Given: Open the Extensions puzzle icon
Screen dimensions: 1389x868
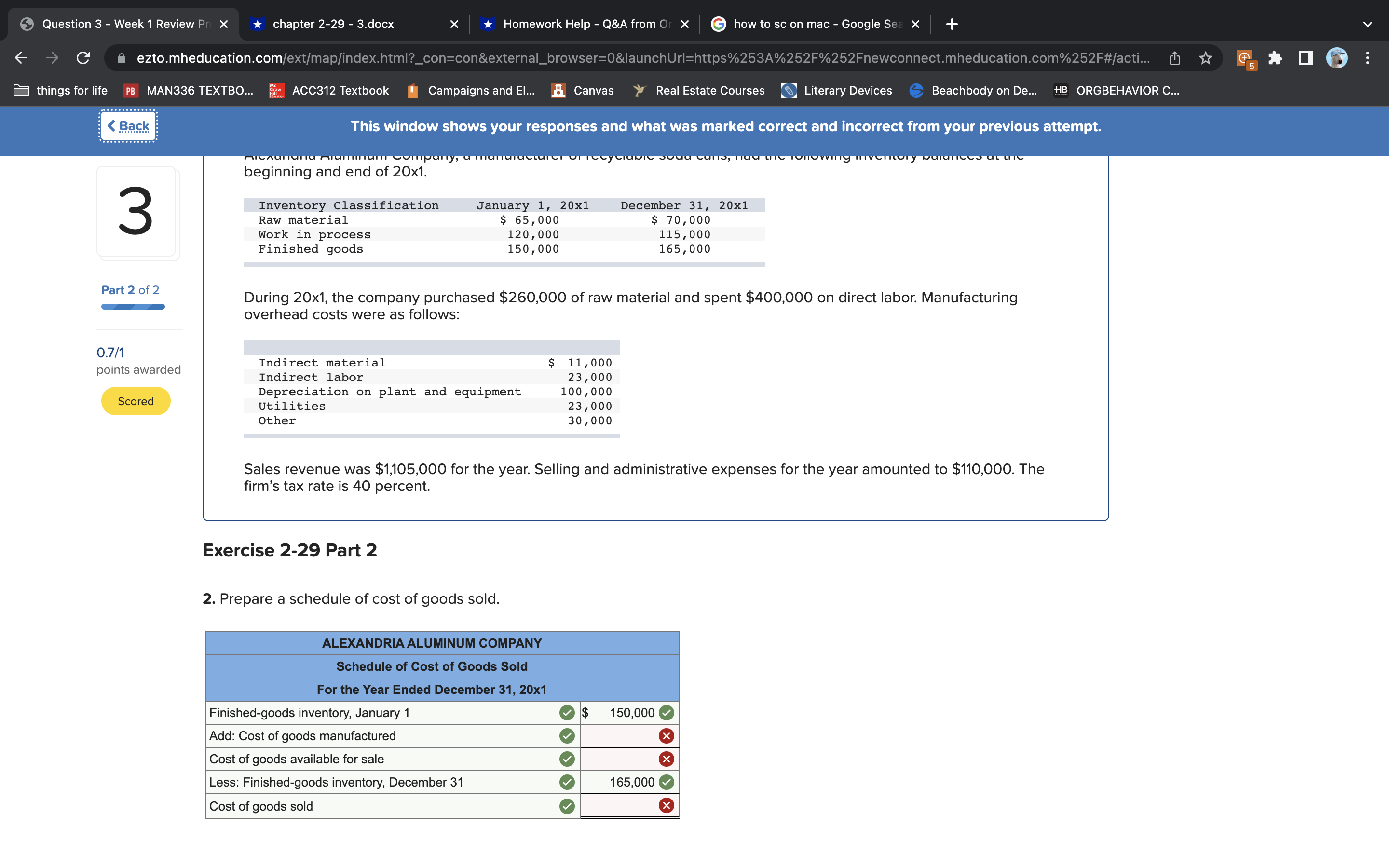Looking at the screenshot, I should [x=1275, y=58].
